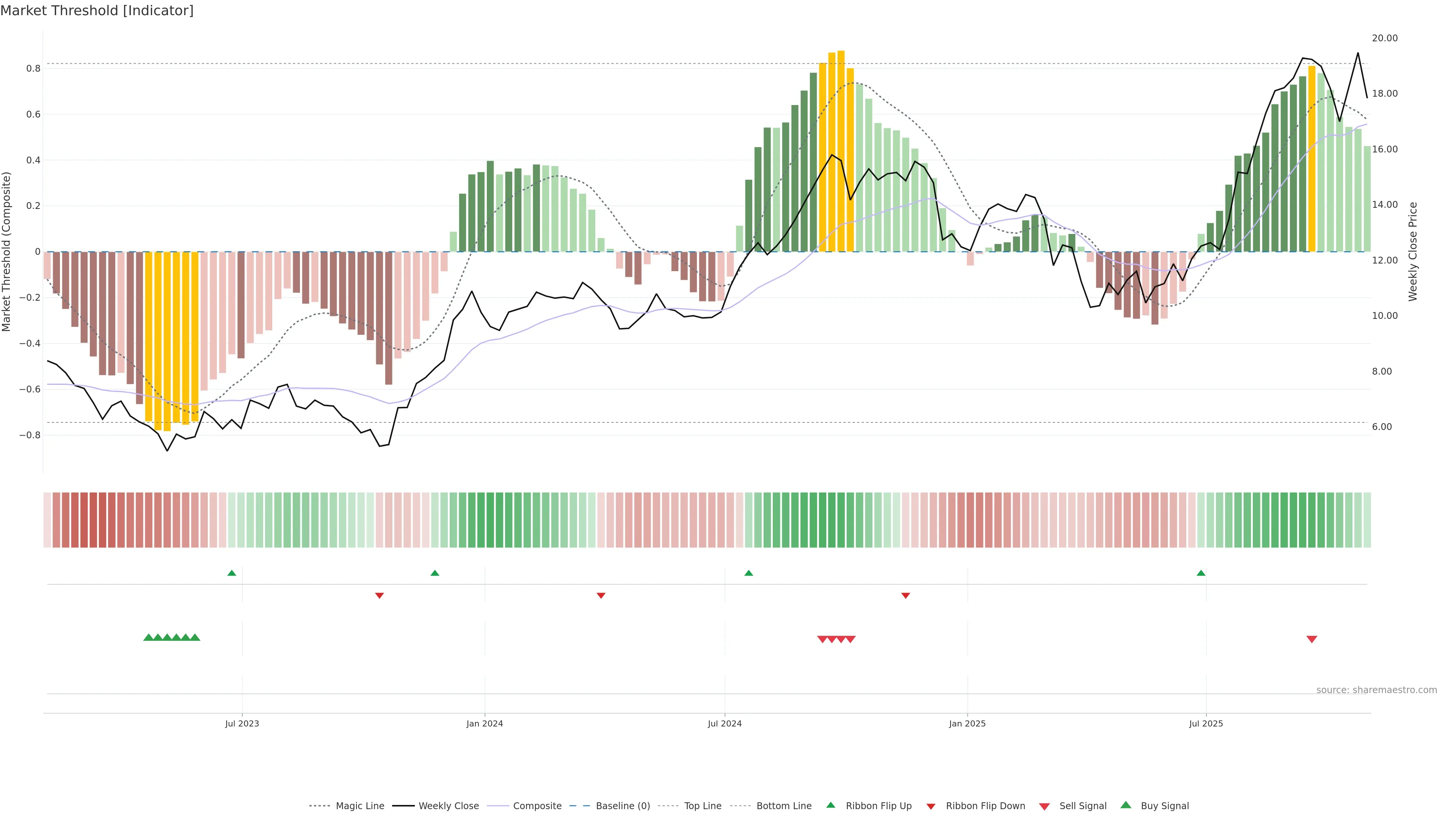Screen dimensions: 1456x819
Task: Click the Buy Signal legend triangle icon
Action: 1126,805
